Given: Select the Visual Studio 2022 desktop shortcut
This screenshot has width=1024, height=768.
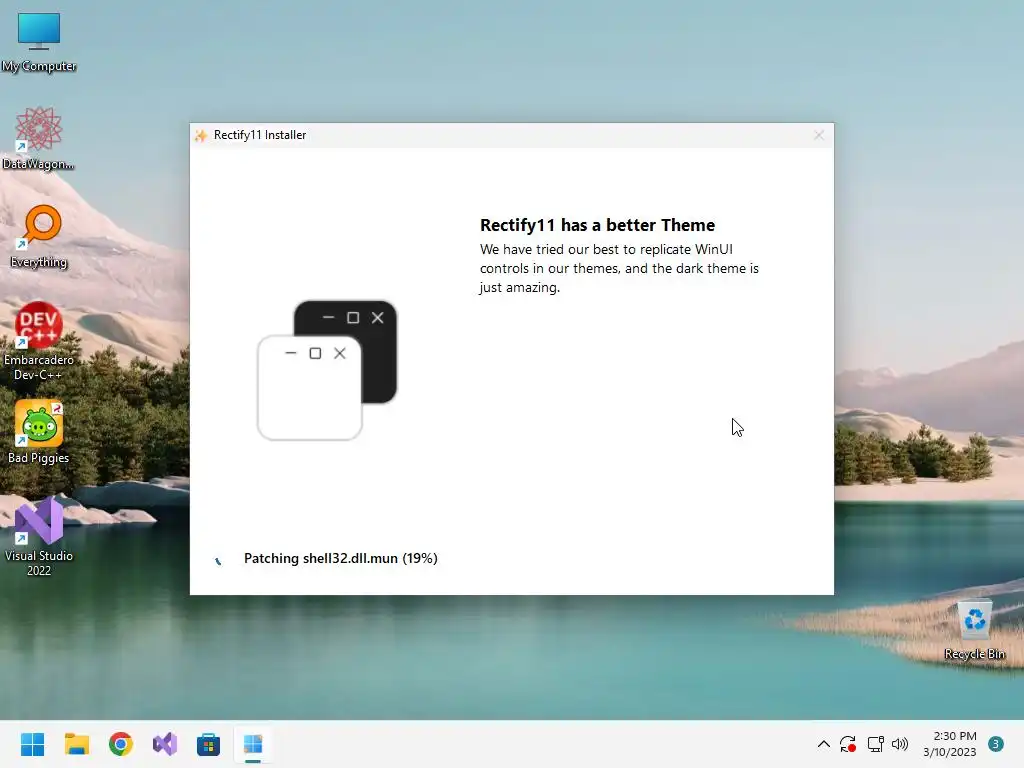Looking at the screenshot, I should pos(39,537).
